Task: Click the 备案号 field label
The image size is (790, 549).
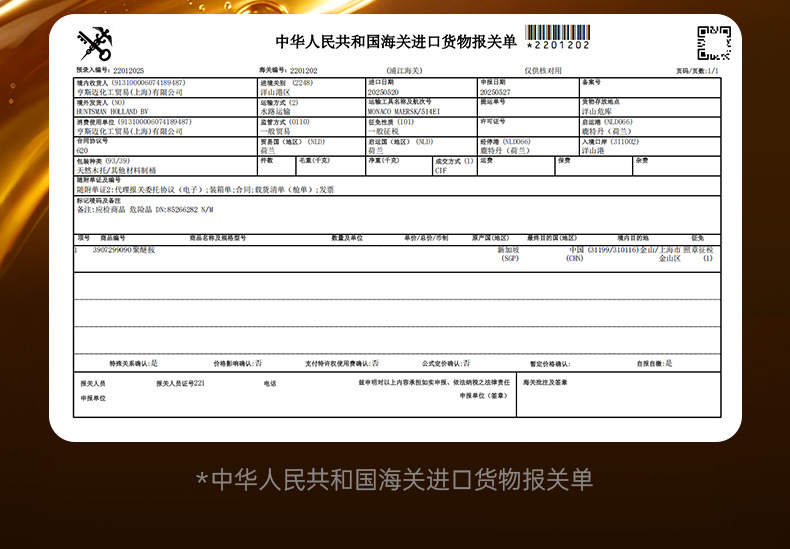Action: point(591,82)
